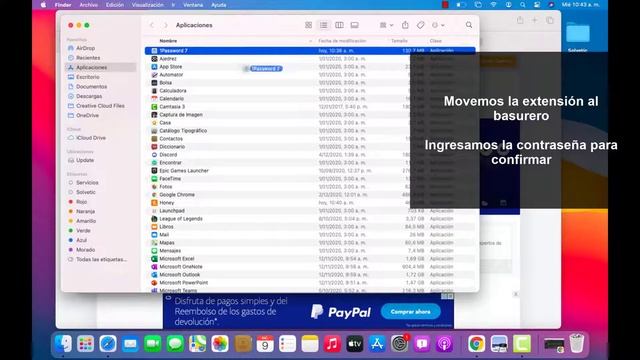Open Apple TV from the Dock
This screenshot has width=640, height=360.
(x=355, y=344)
